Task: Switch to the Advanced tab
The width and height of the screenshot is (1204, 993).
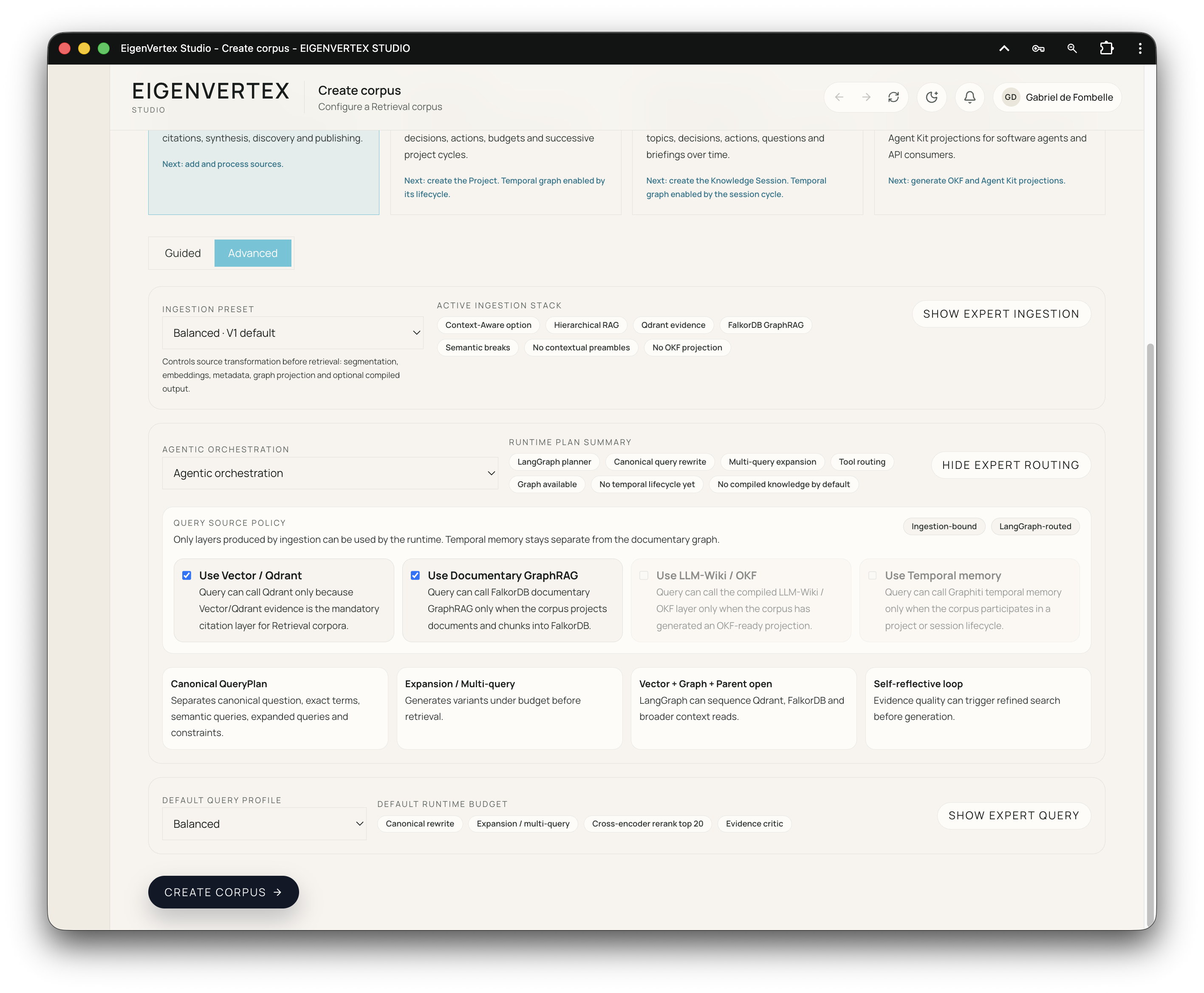Action: coord(253,253)
